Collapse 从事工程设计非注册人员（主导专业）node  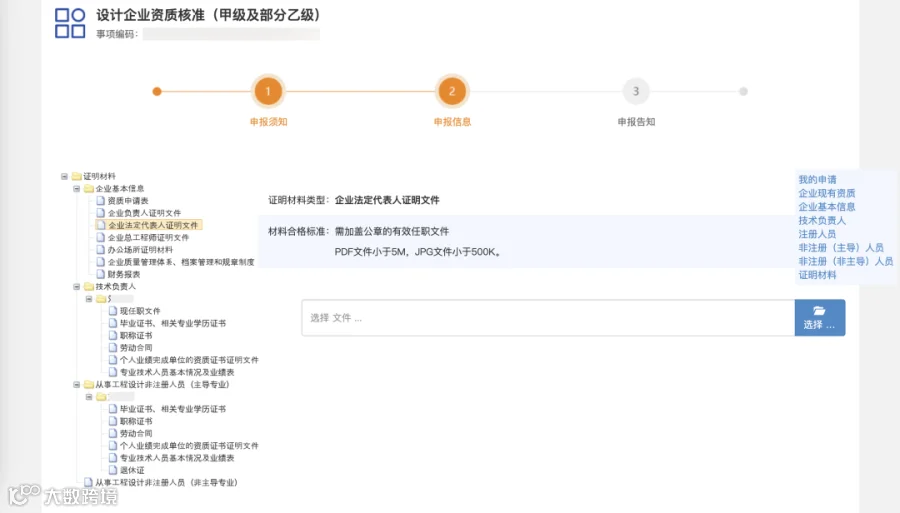[x=76, y=384]
